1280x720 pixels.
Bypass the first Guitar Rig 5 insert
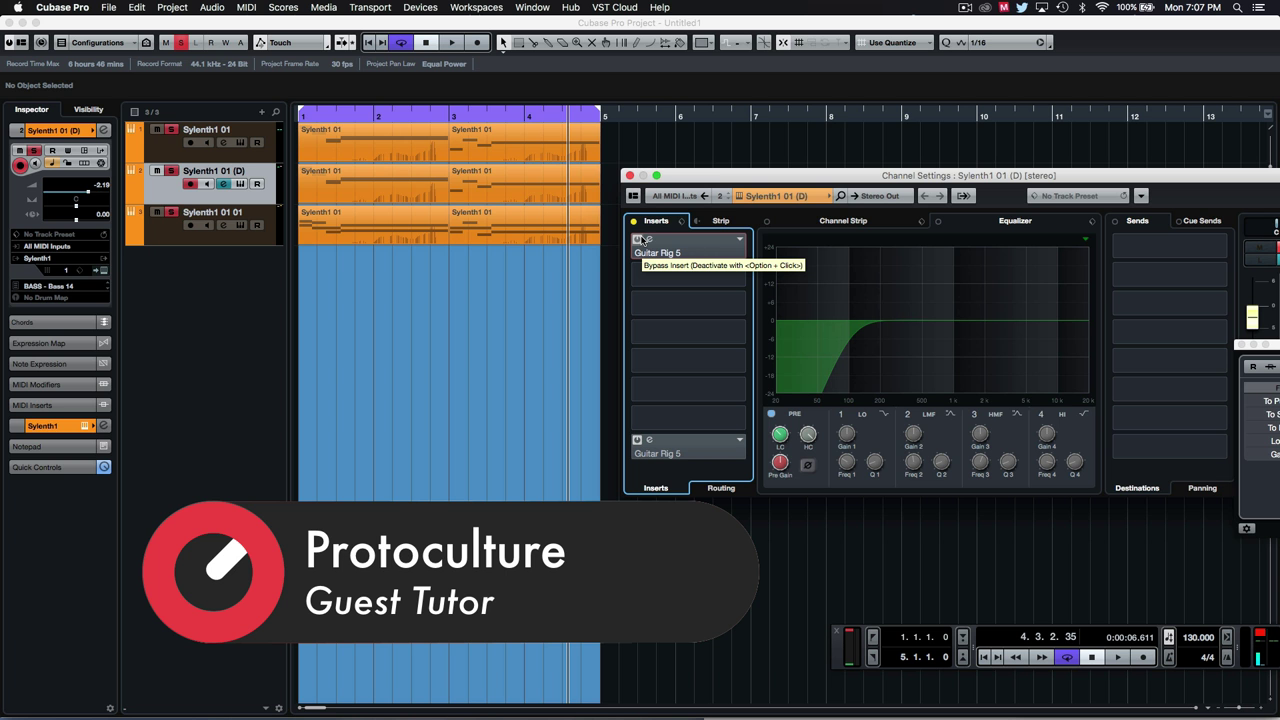click(x=637, y=240)
